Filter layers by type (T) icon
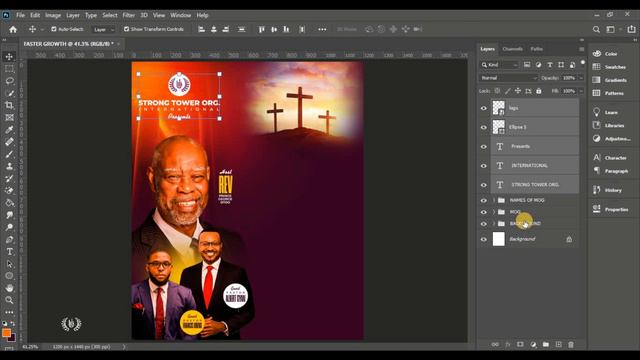 click(x=550, y=65)
